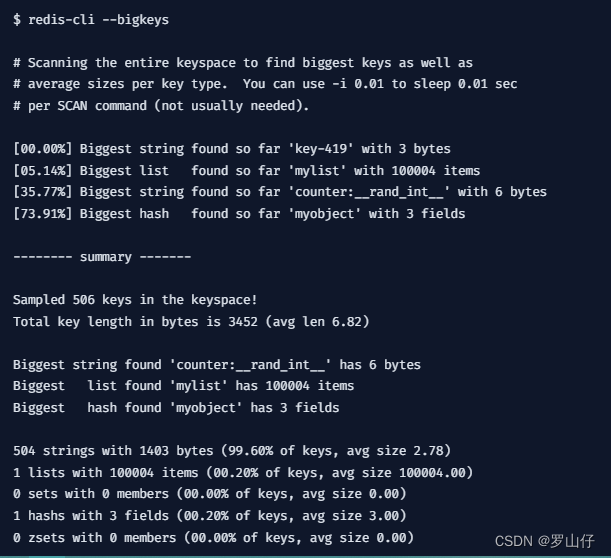Click the summary divider heading

pyautogui.click(x=102, y=257)
